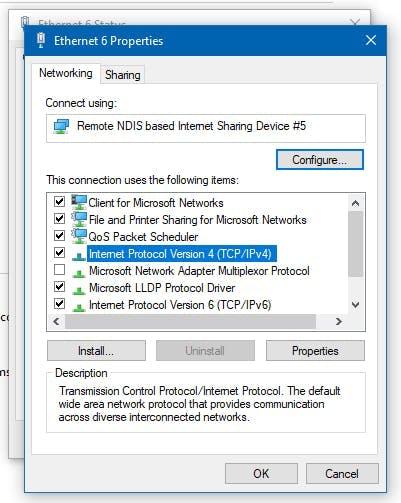Click the QoS Packet Scheduler icon
Viewport: 401px width, 503px height.
click(79, 236)
